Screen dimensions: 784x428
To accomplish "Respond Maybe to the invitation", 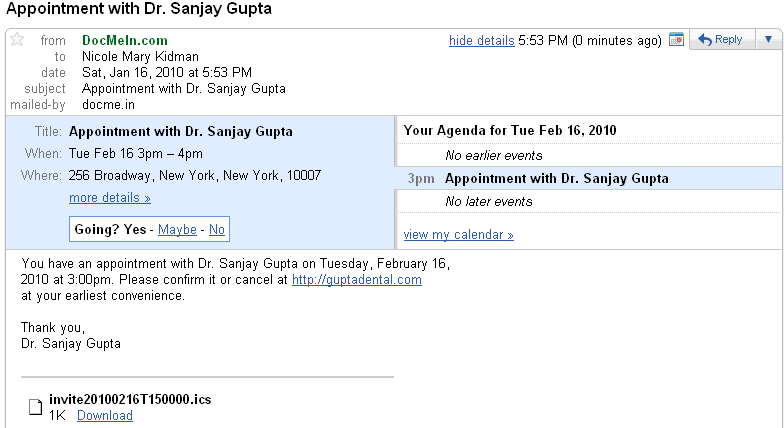I will click(x=177, y=230).
